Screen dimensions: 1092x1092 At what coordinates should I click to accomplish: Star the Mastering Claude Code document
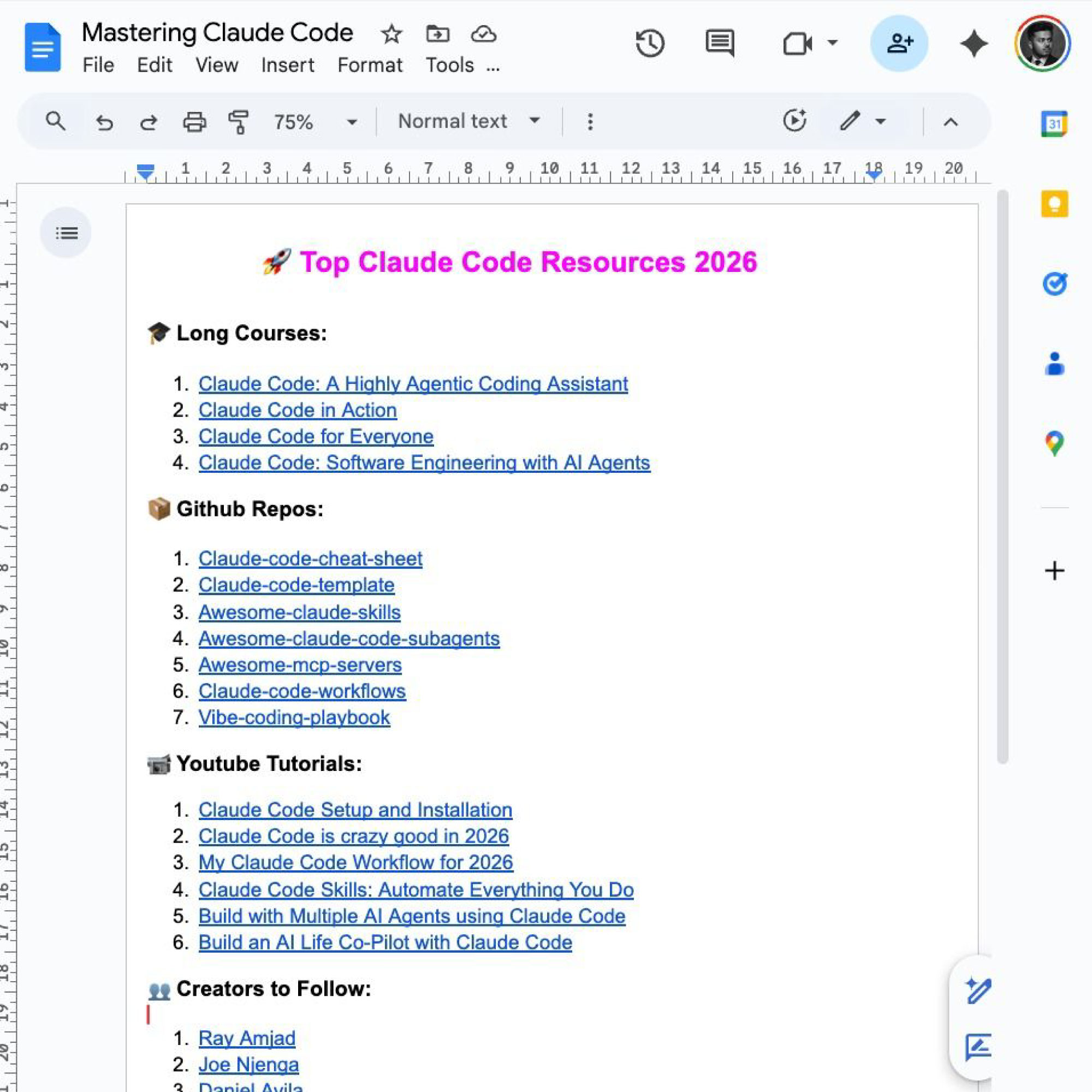(x=391, y=34)
